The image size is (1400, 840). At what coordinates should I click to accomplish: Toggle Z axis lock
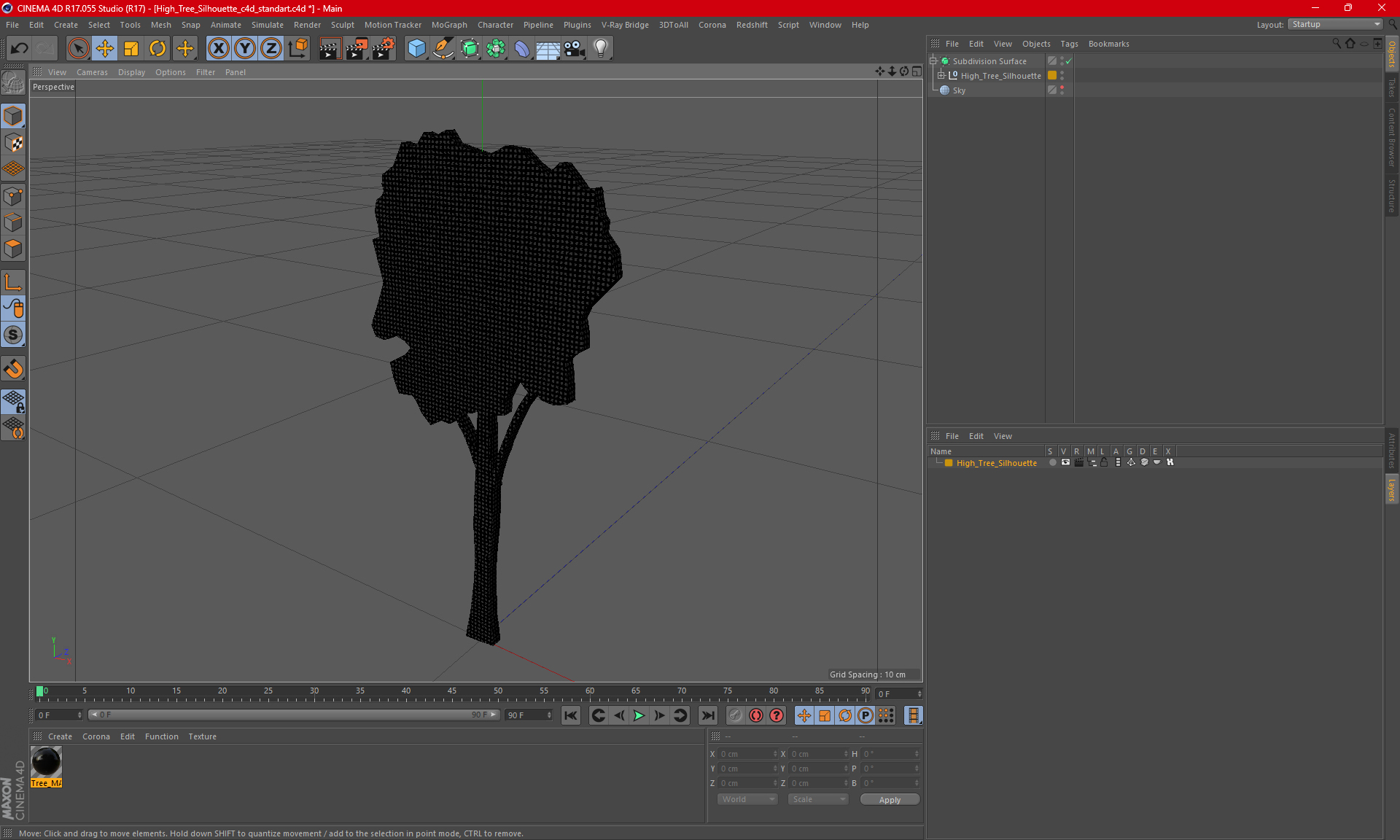click(x=271, y=49)
